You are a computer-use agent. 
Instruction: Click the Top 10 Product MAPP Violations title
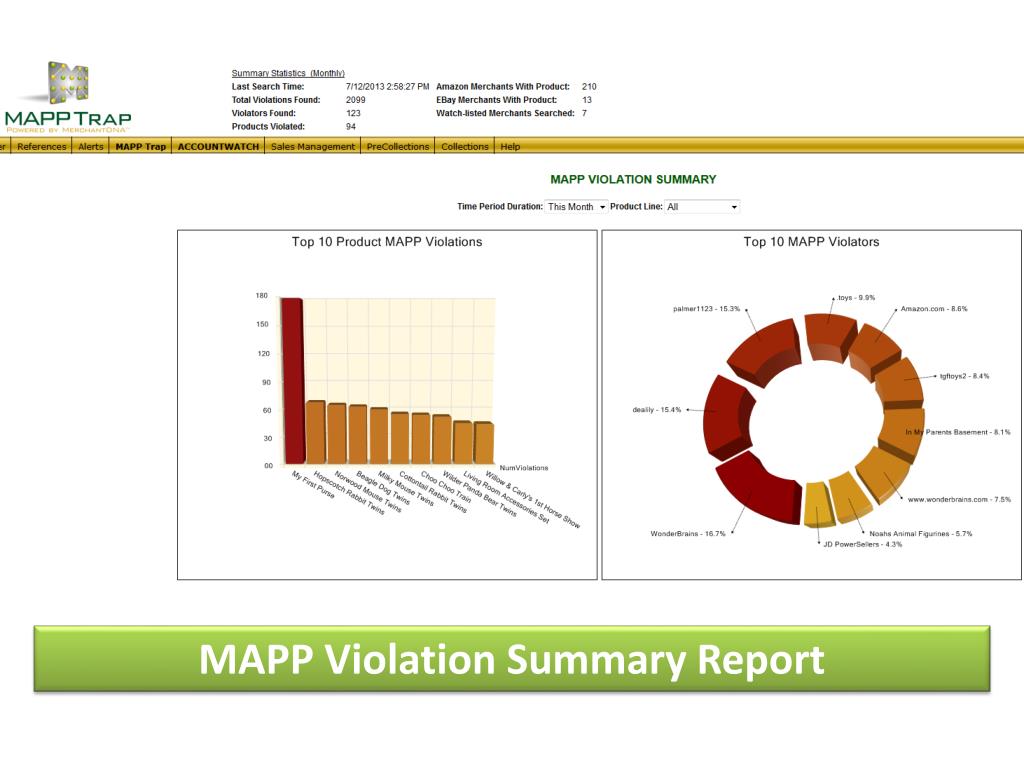point(387,242)
